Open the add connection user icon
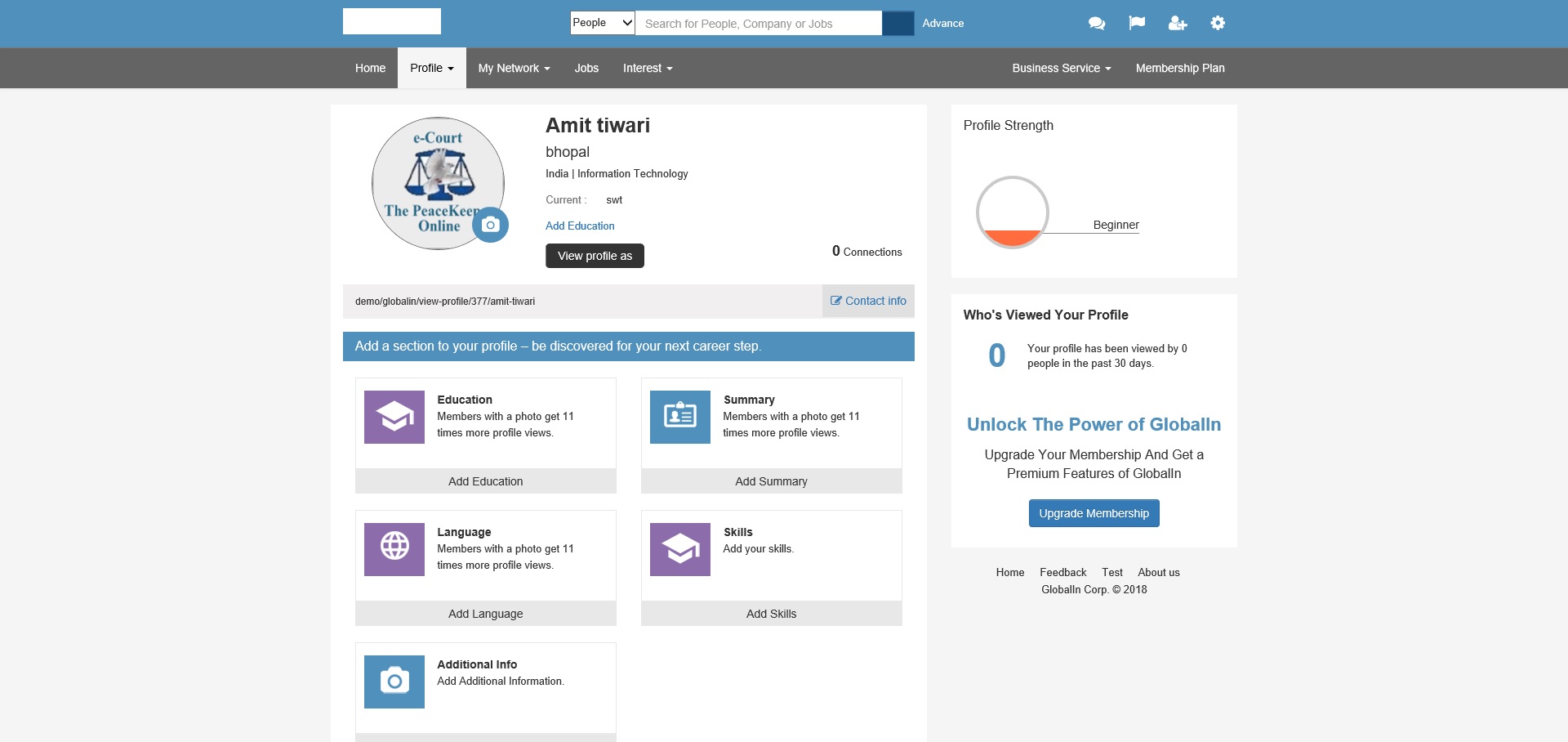Viewport: 1568px width, 742px height. coord(1177,24)
